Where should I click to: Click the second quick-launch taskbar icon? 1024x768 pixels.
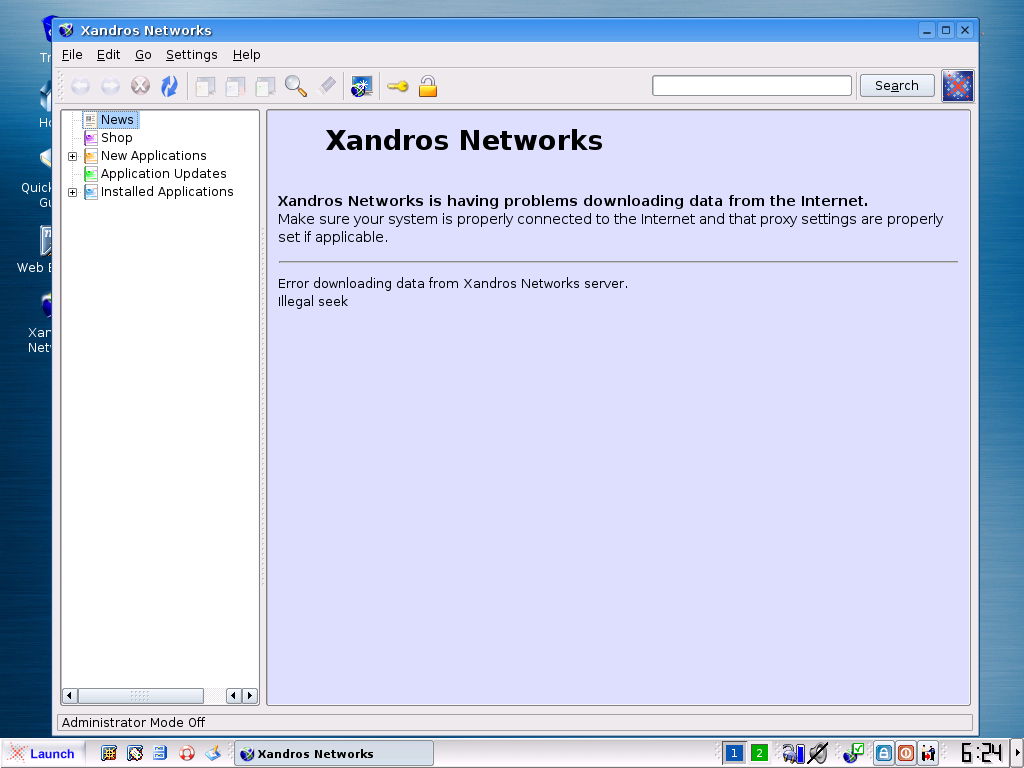click(135, 754)
